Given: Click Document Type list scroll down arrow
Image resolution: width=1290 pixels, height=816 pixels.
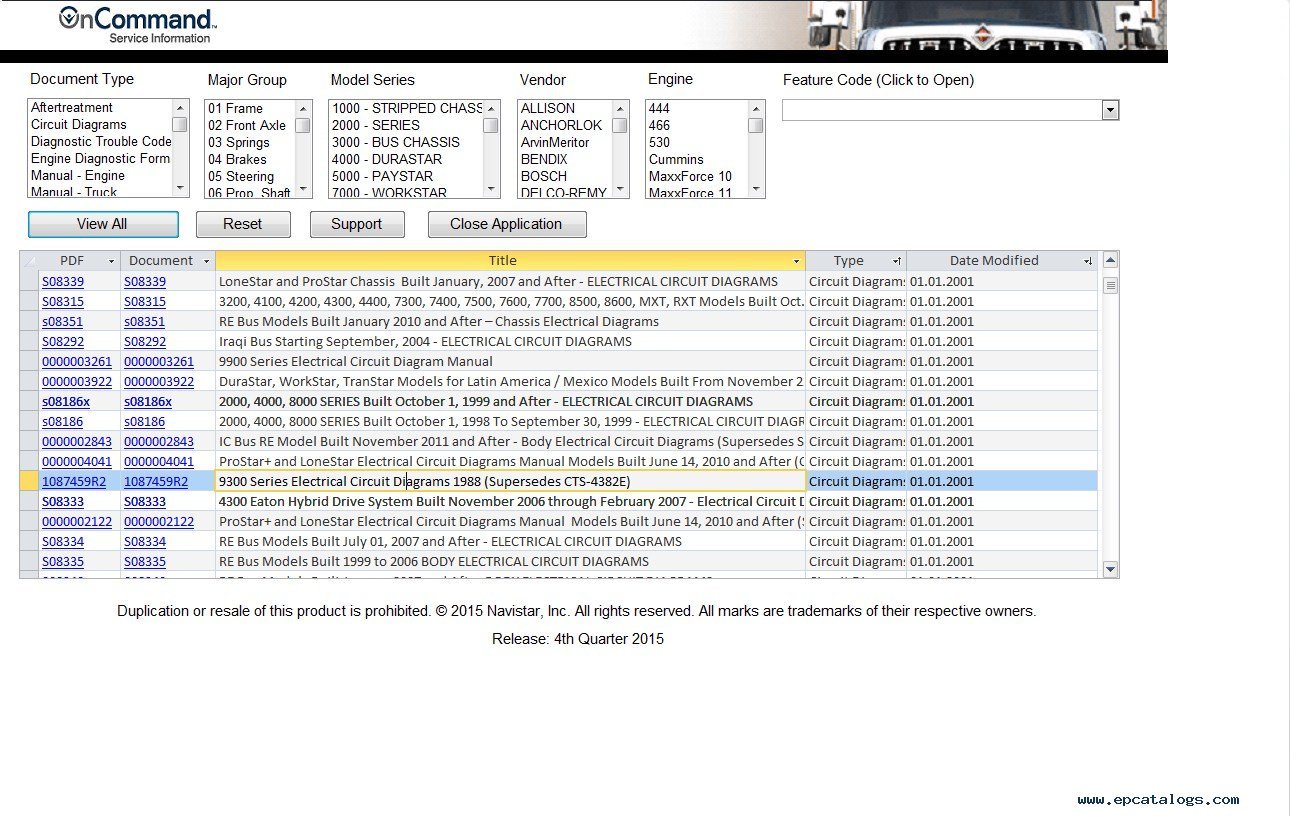Looking at the screenshot, I should [180, 189].
